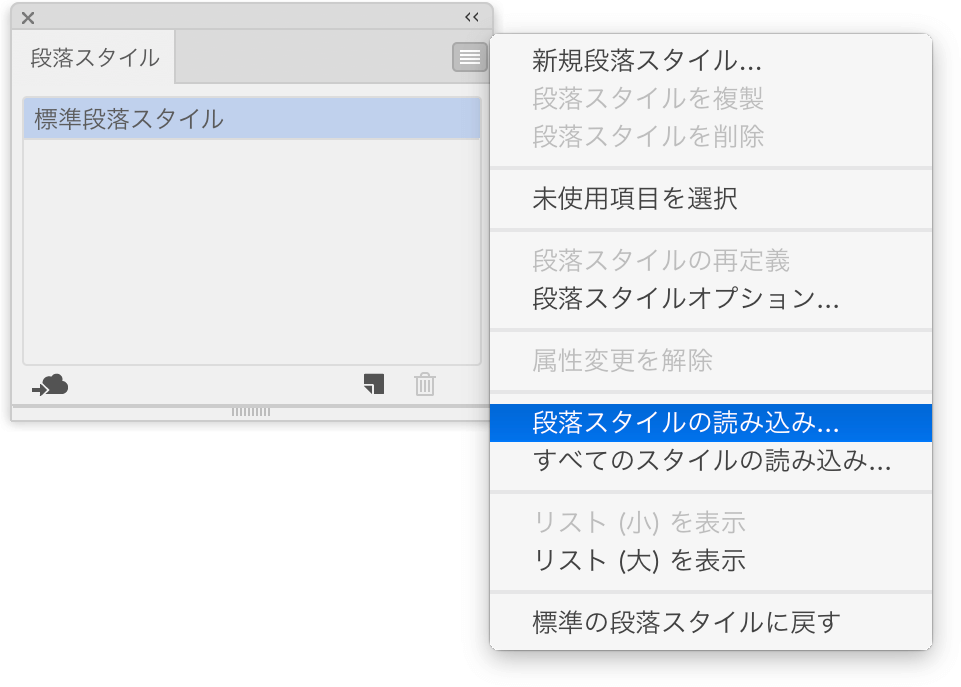This screenshot has height=687, width=961.
Task: Select the 標準段落スタイル list entry
Action: point(252,119)
